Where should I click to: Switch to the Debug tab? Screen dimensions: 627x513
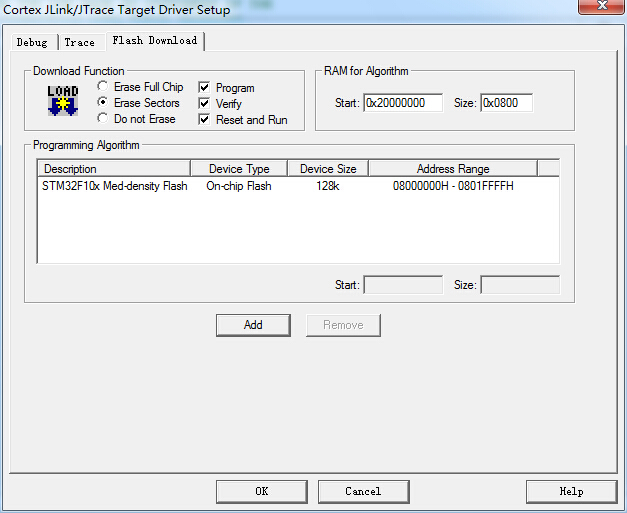tap(31, 43)
